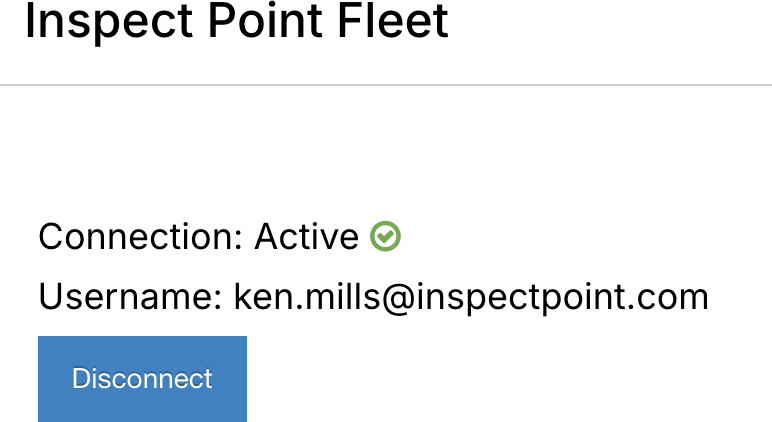The height and width of the screenshot is (422, 772).
Task: Click the ken.mills portion of the username
Action: click(307, 297)
